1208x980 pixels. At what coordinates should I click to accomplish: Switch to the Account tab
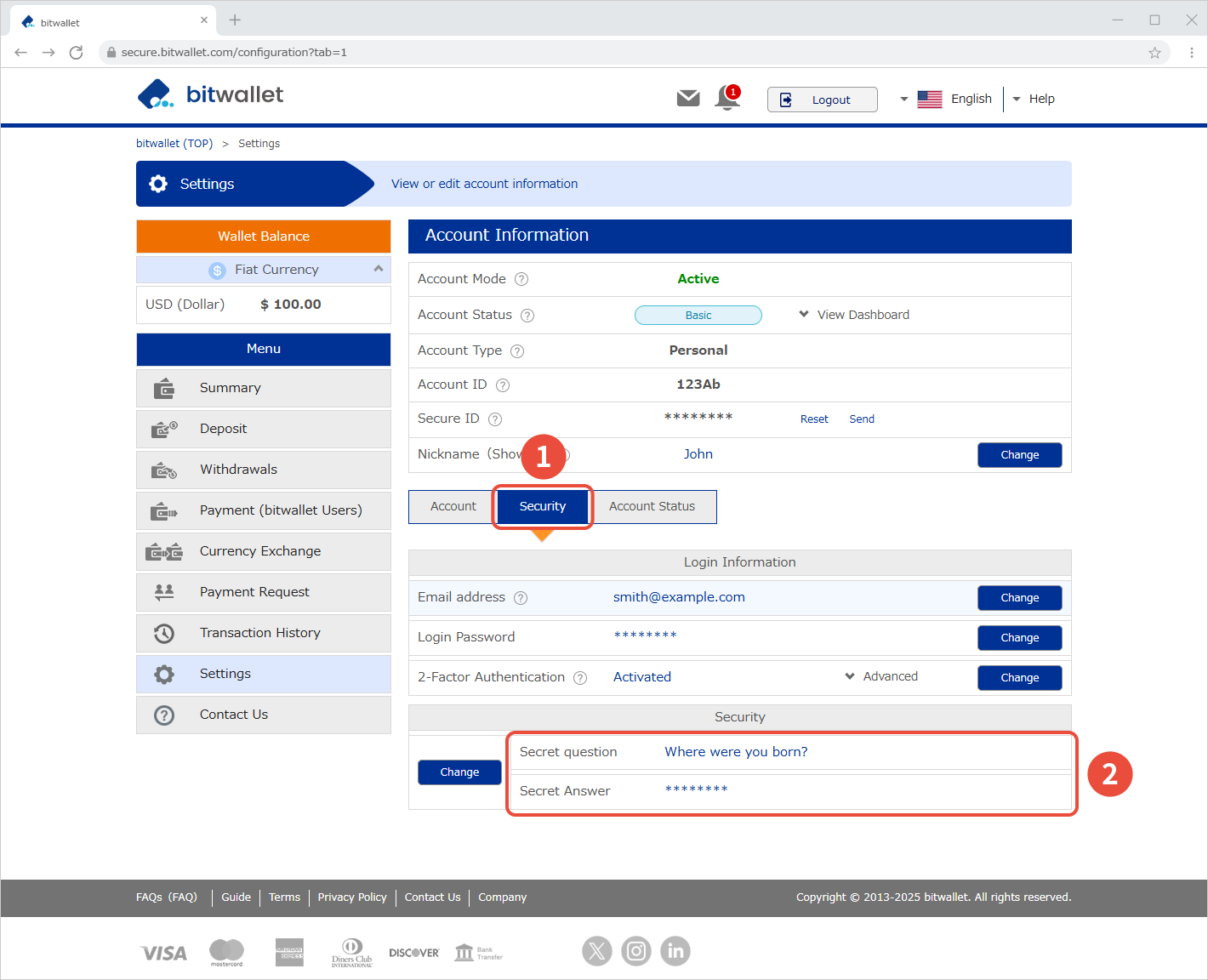click(x=453, y=506)
